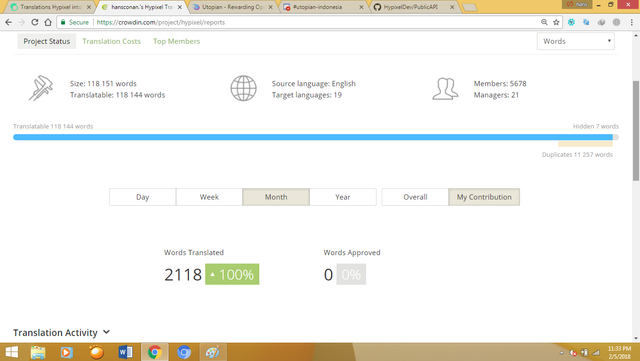This screenshot has height=361, width=640.
Task: Select the Week period toggle
Action: (x=209, y=197)
